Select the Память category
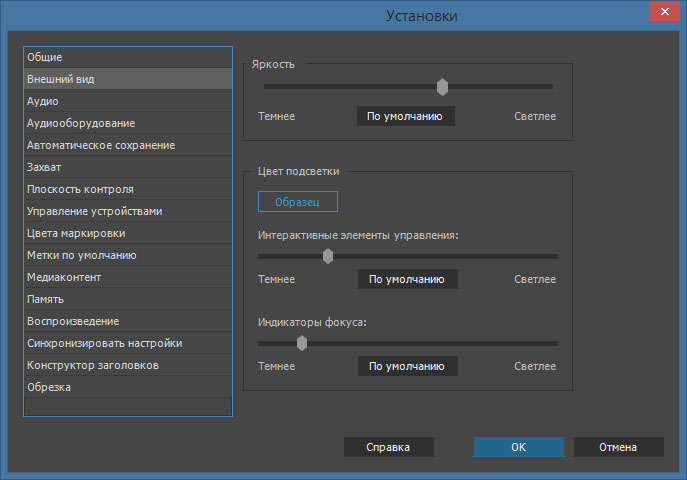 coord(128,299)
